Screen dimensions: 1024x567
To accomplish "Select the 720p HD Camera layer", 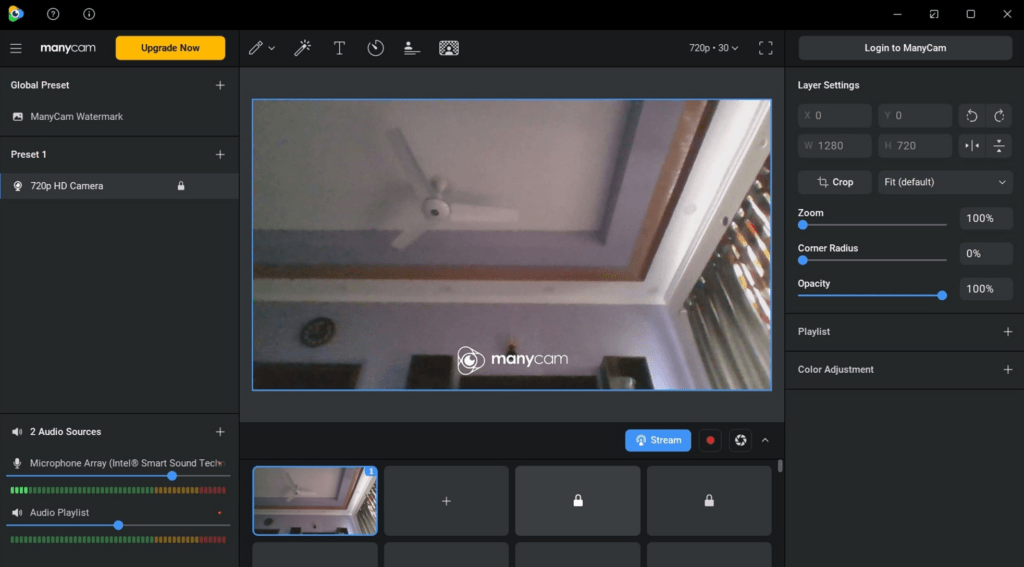I will tap(120, 186).
